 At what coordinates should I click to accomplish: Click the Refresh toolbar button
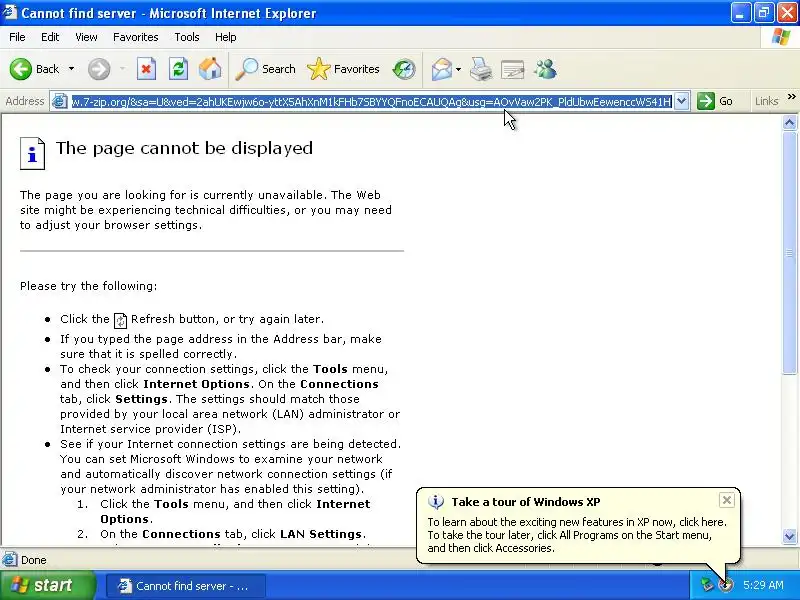[x=179, y=69]
